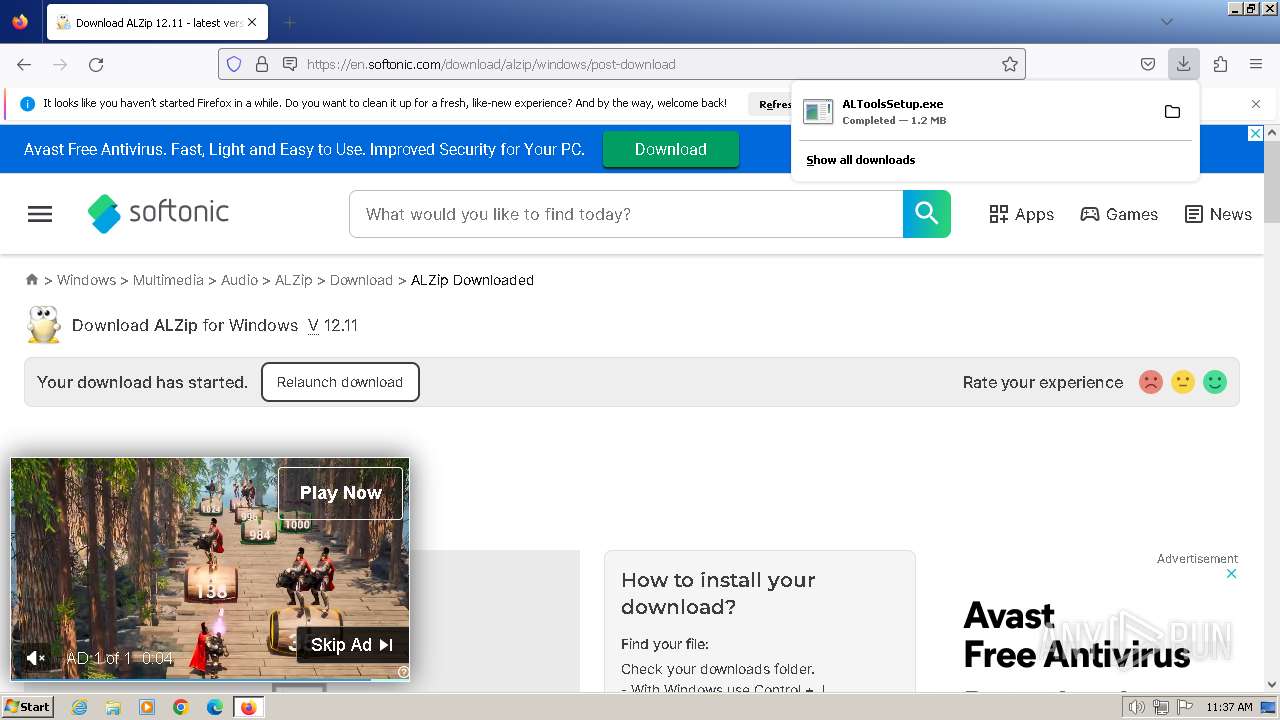Rate experience with yellow neutral face
This screenshot has height=720, width=1280.
[x=1183, y=382]
